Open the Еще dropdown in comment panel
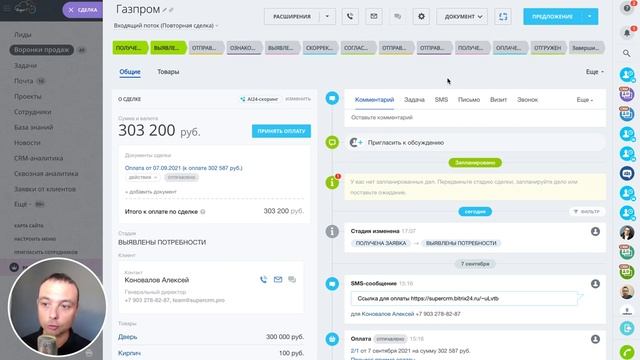This screenshot has width=640, height=360. [584, 100]
